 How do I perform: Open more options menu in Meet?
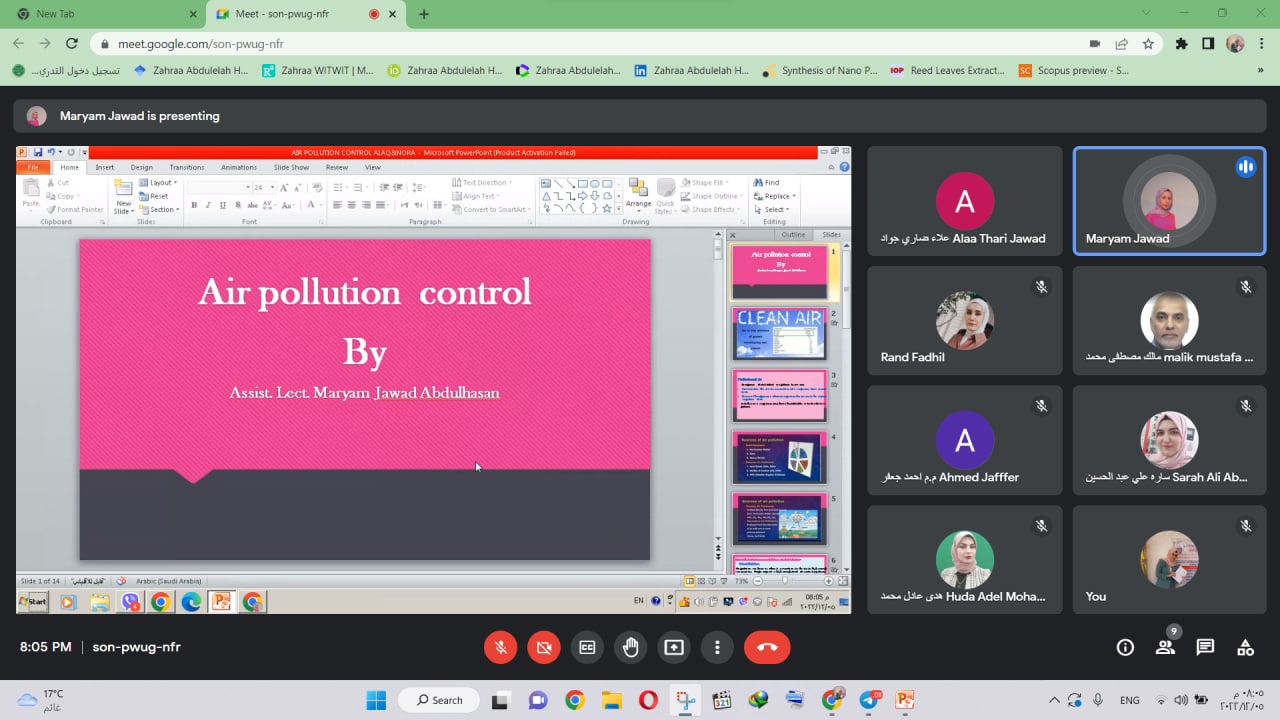point(717,647)
